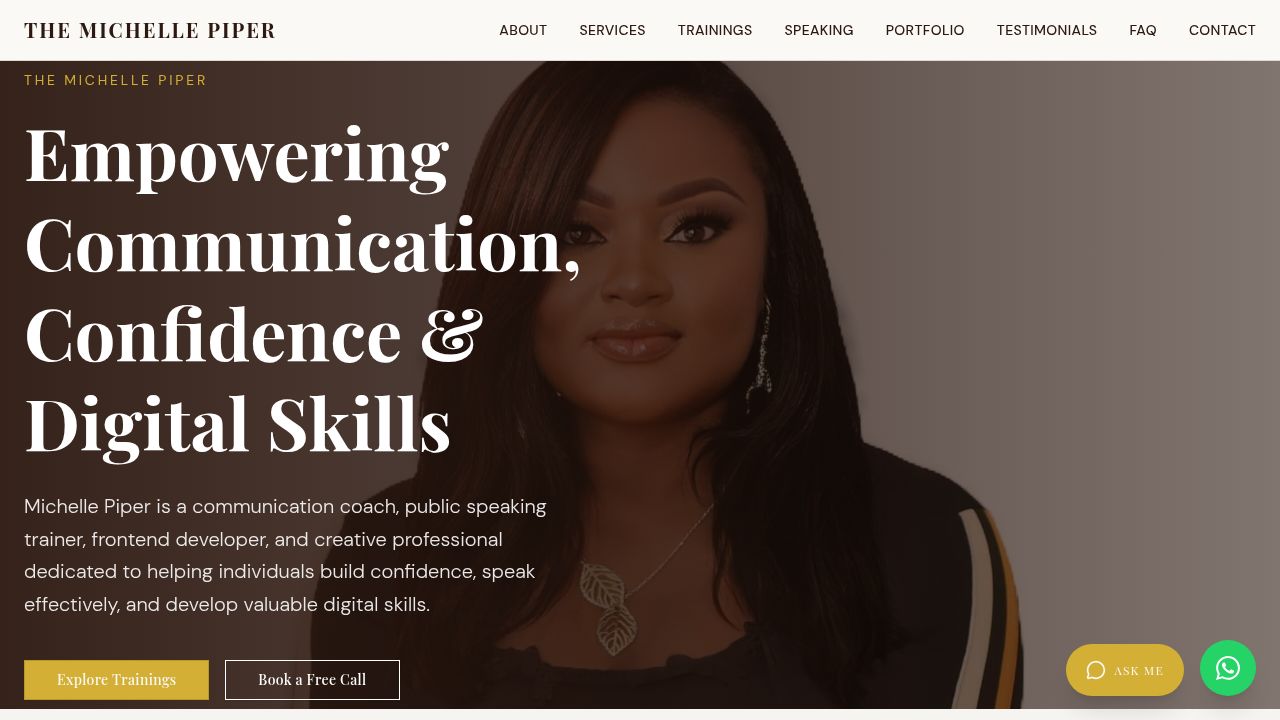Click the hero headline Empowering Communication
1280x720 pixels.
(x=302, y=198)
